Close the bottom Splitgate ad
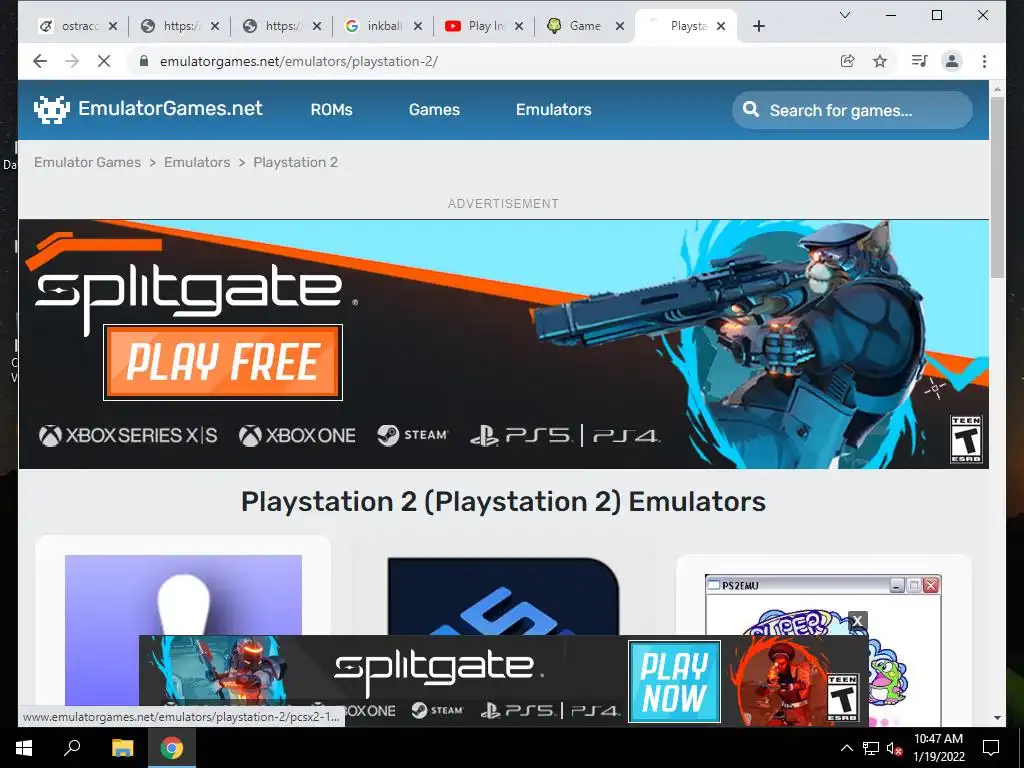This screenshot has height=768, width=1024. 857,620
